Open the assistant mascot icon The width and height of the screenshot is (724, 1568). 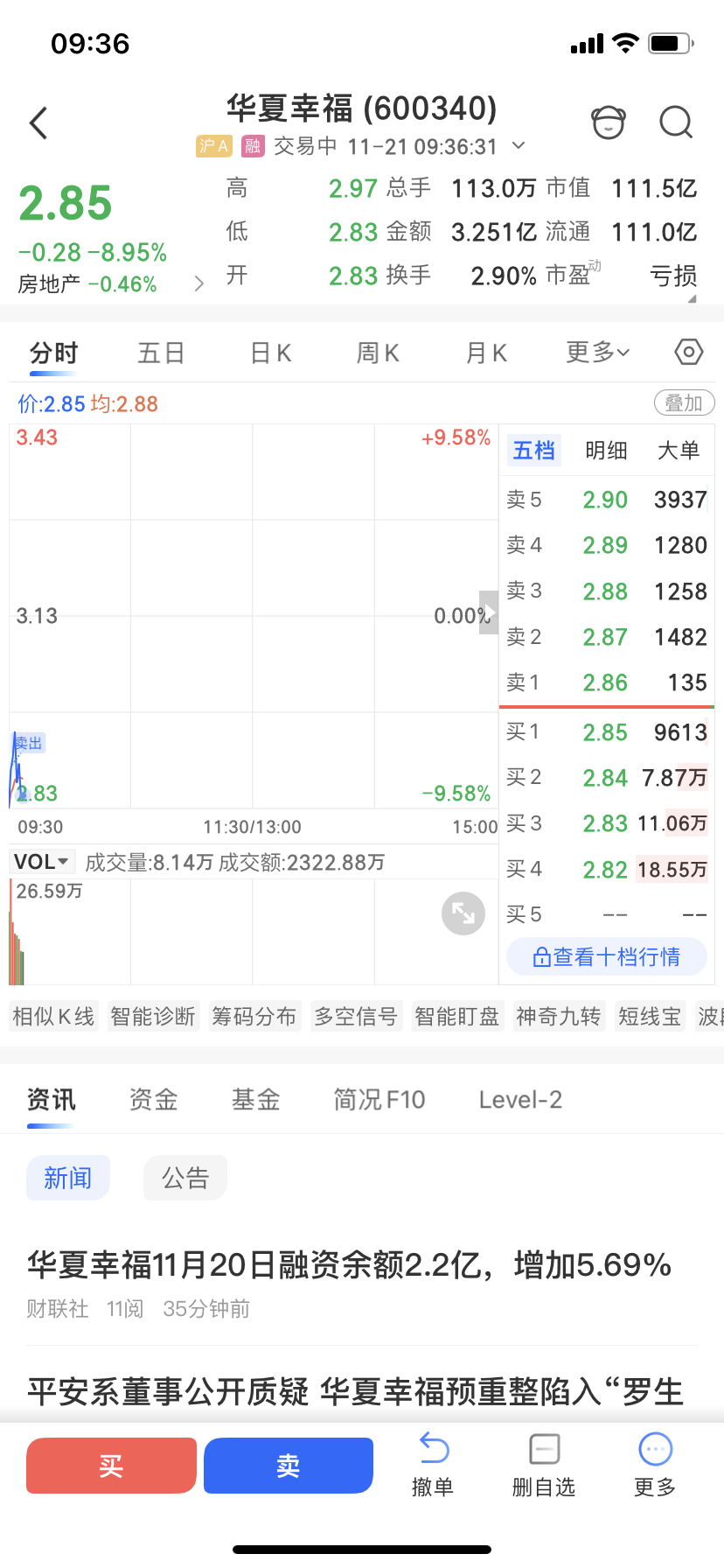pos(609,122)
